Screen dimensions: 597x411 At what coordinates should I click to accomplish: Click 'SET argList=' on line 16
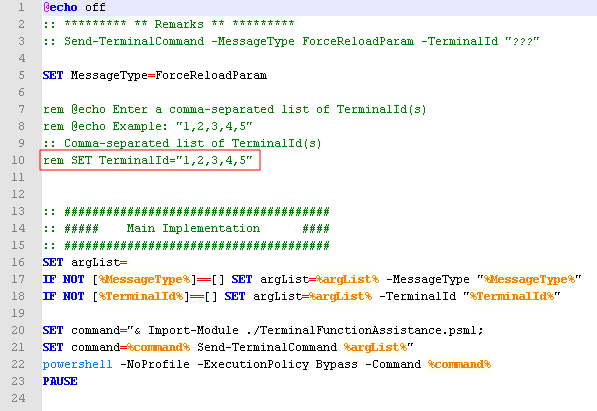(85, 262)
